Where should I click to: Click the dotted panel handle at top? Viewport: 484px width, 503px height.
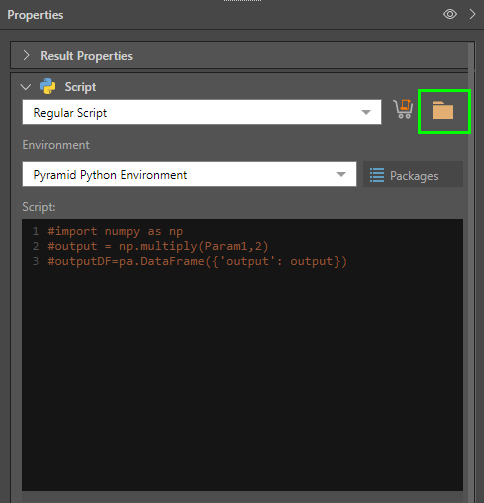[242, 1]
